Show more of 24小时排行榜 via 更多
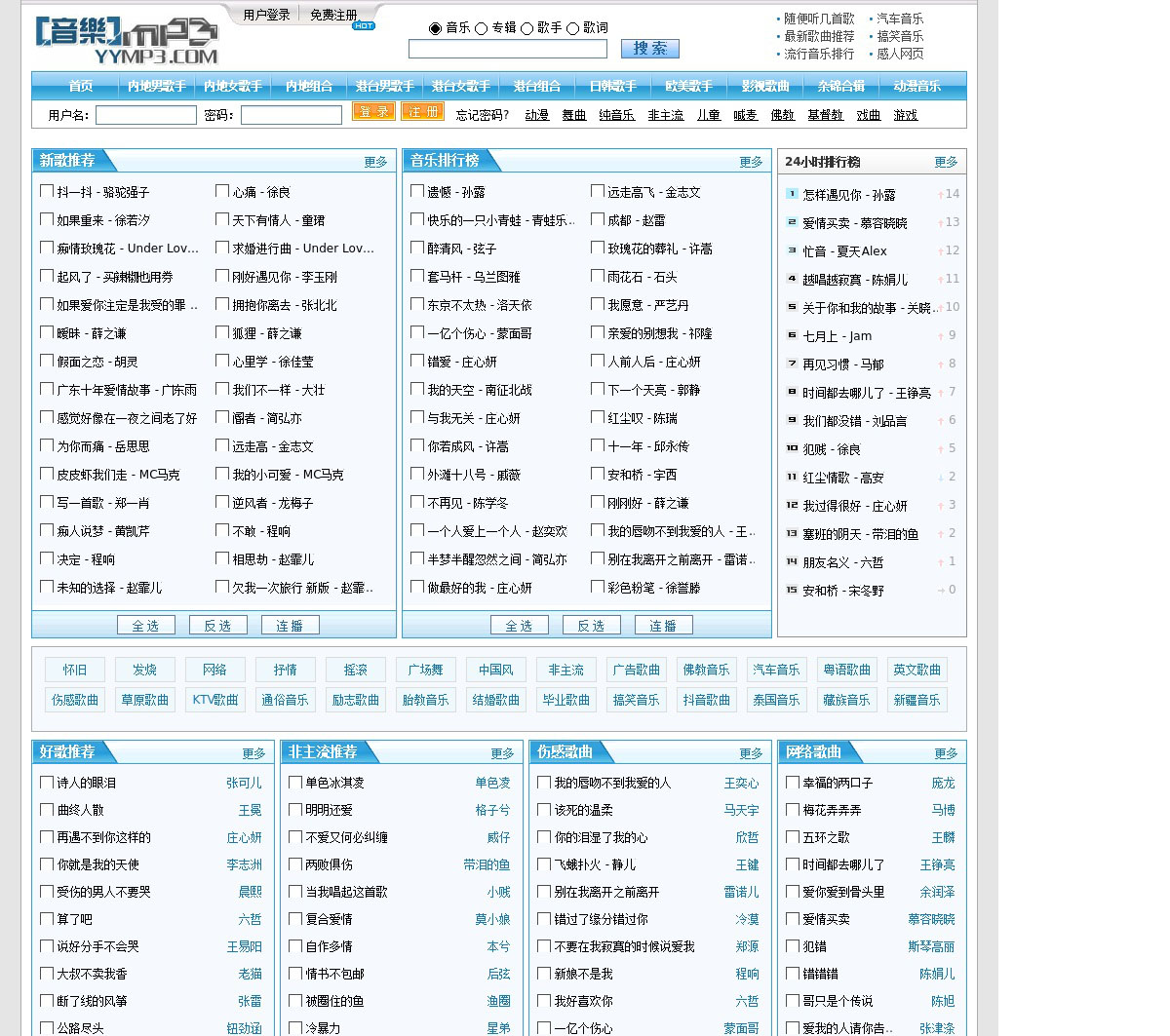This screenshot has width=1170, height=1036. [946, 162]
